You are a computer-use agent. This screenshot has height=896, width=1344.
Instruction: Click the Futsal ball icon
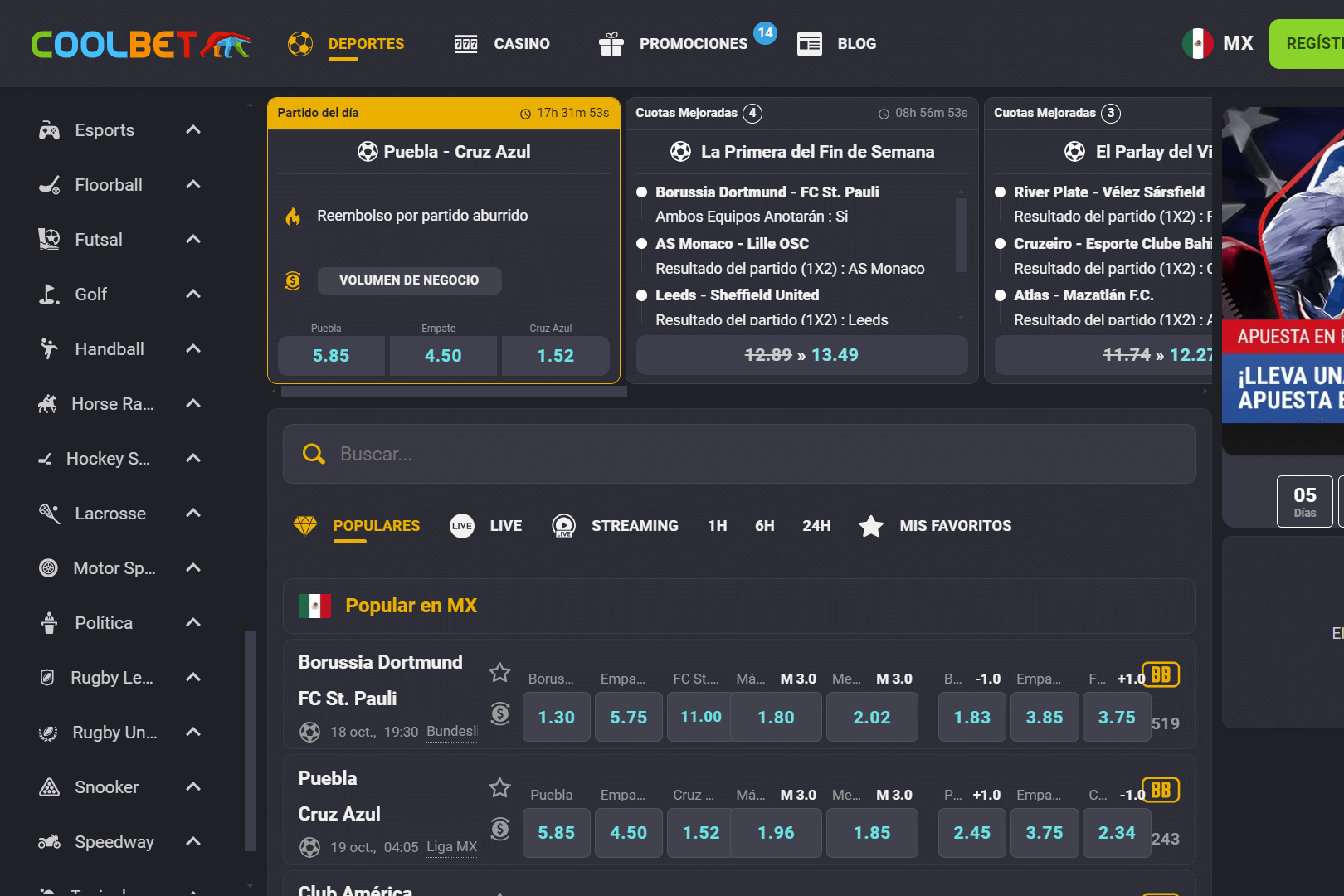49,240
